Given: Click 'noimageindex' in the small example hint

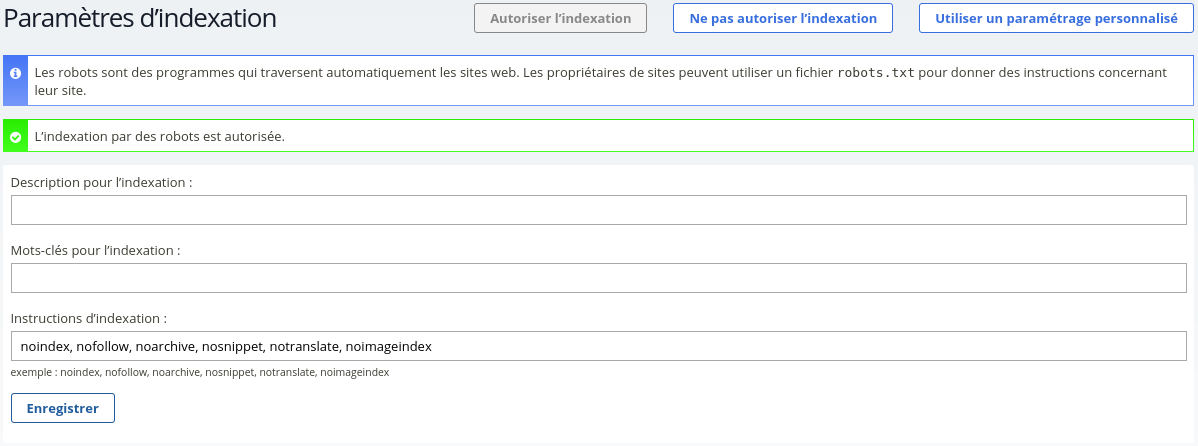Looking at the screenshot, I should [354, 372].
